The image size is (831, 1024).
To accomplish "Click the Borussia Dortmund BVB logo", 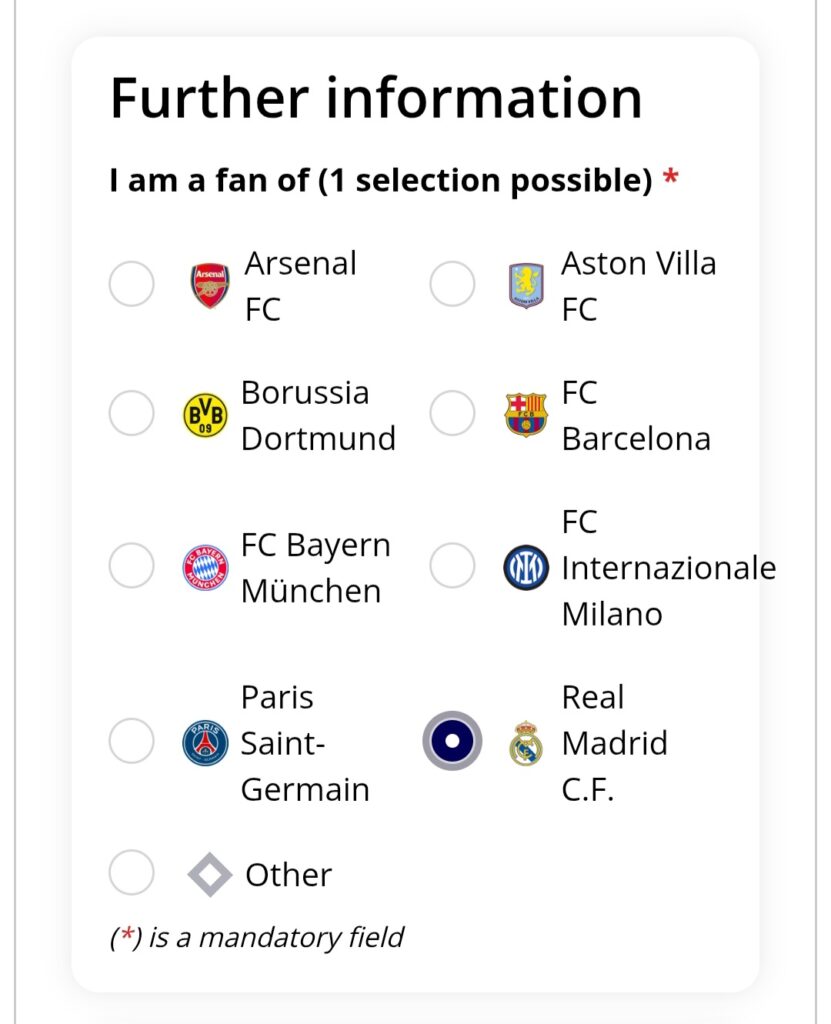I will click(205, 415).
